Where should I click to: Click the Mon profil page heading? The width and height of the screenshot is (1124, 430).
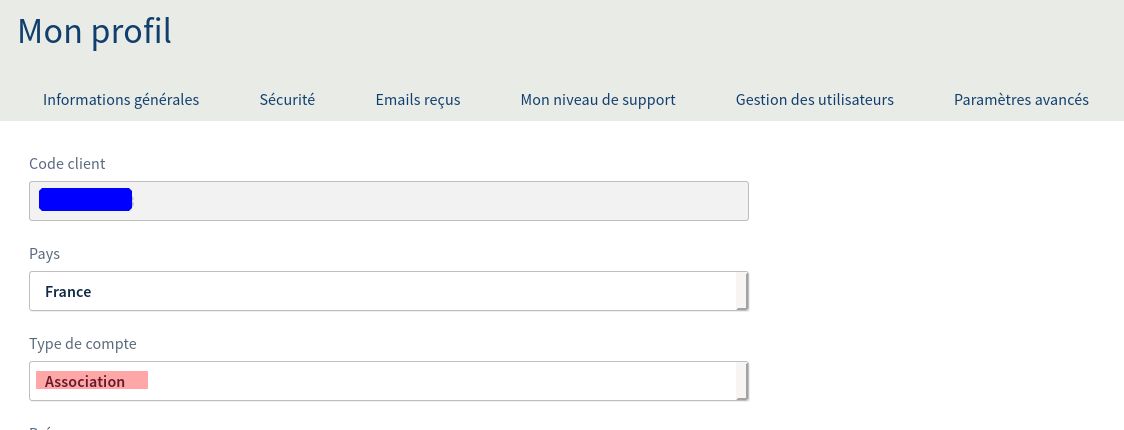coord(95,31)
